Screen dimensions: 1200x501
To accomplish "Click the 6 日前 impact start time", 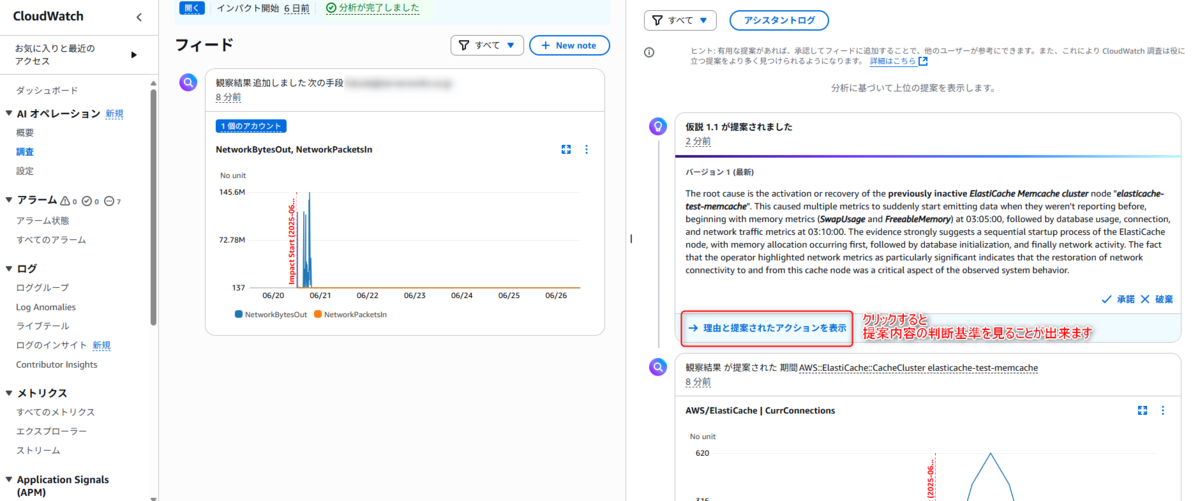I will tap(296, 8).
